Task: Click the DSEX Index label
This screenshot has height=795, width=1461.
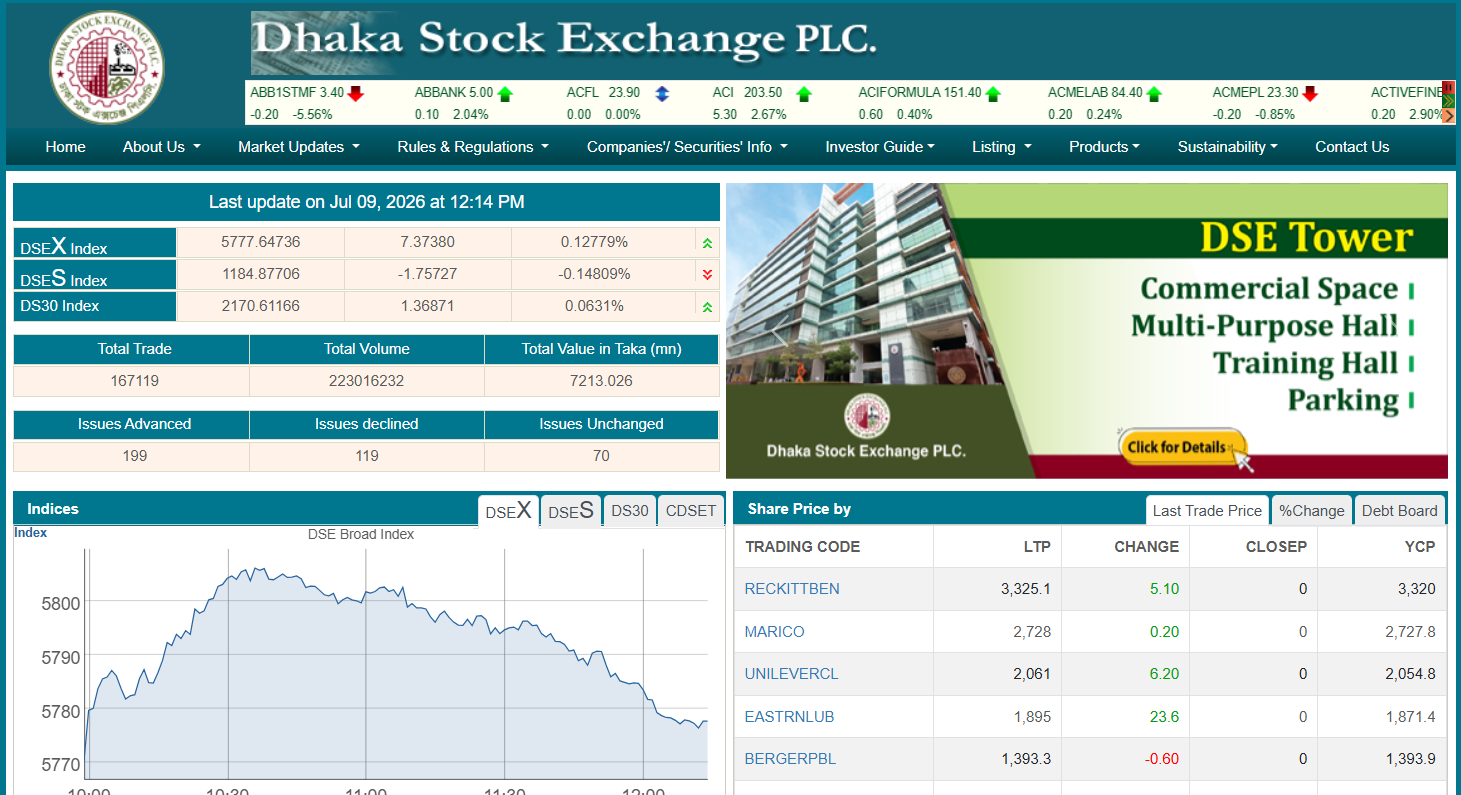Action: click(x=64, y=246)
